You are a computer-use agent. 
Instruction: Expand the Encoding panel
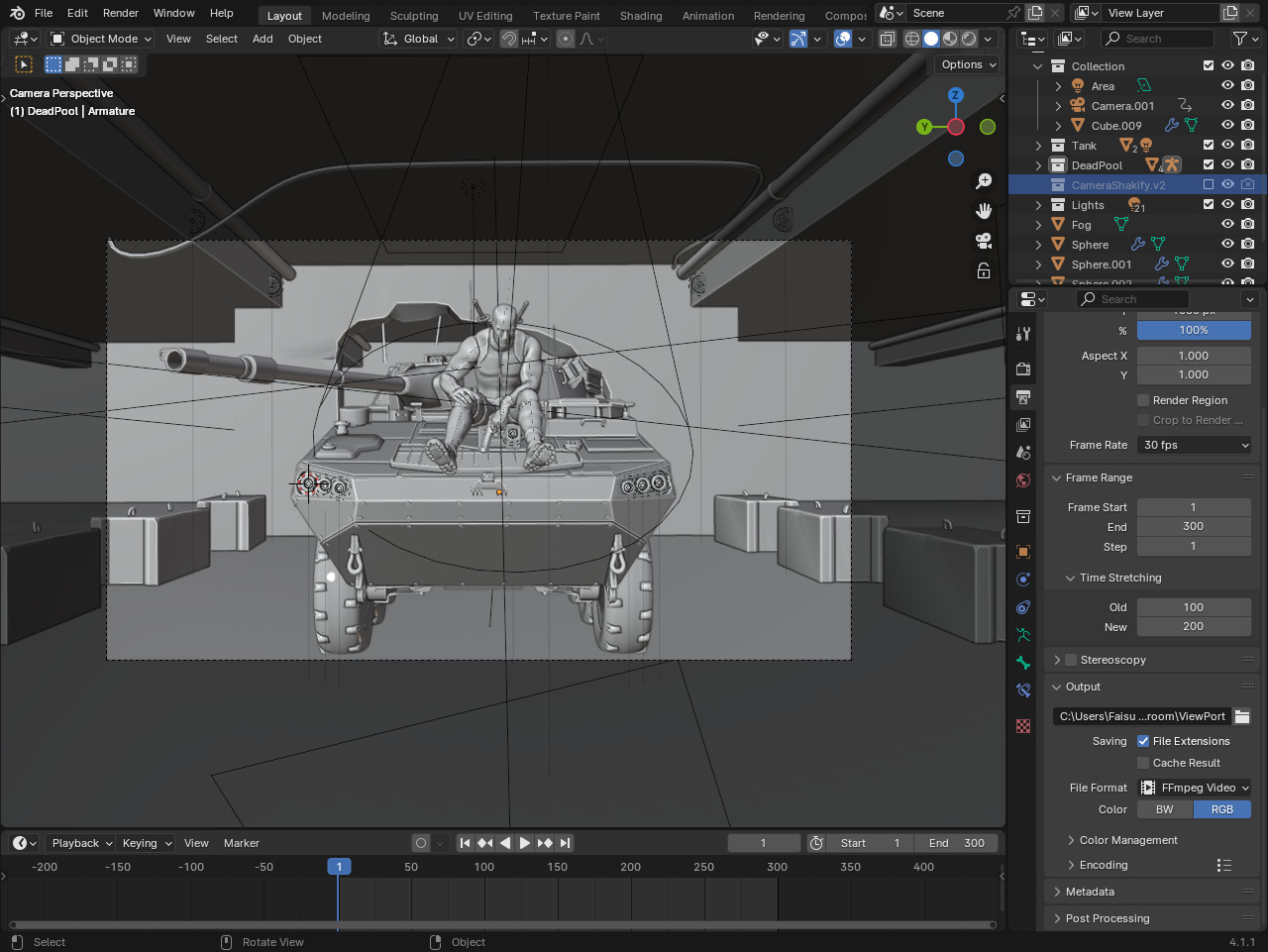[1104, 865]
